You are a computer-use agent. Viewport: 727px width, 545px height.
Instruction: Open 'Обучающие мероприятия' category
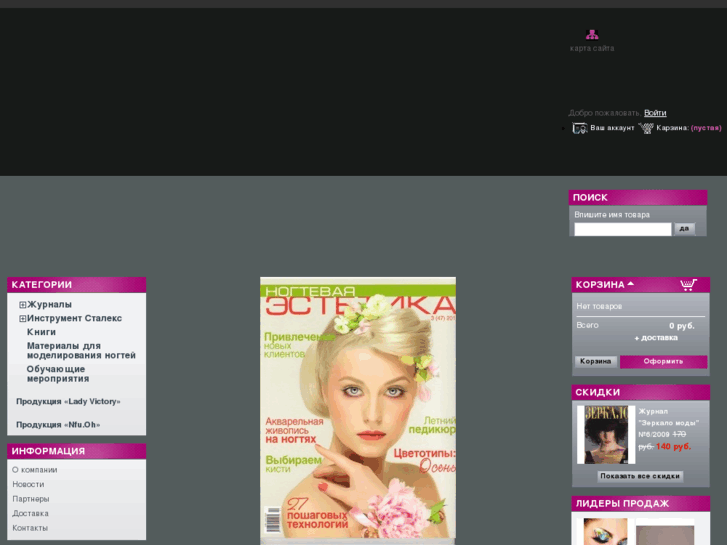58,374
